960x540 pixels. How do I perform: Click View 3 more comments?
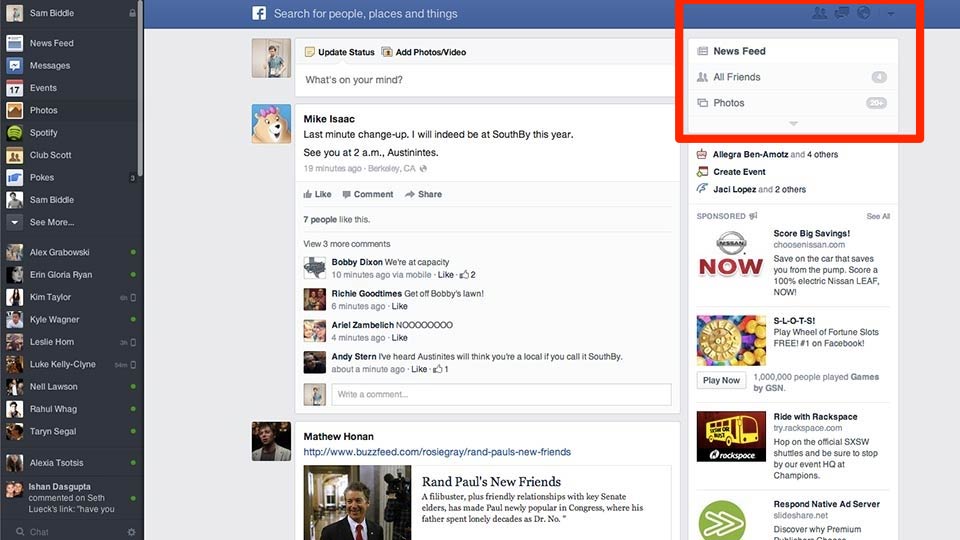[x=347, y=244]
